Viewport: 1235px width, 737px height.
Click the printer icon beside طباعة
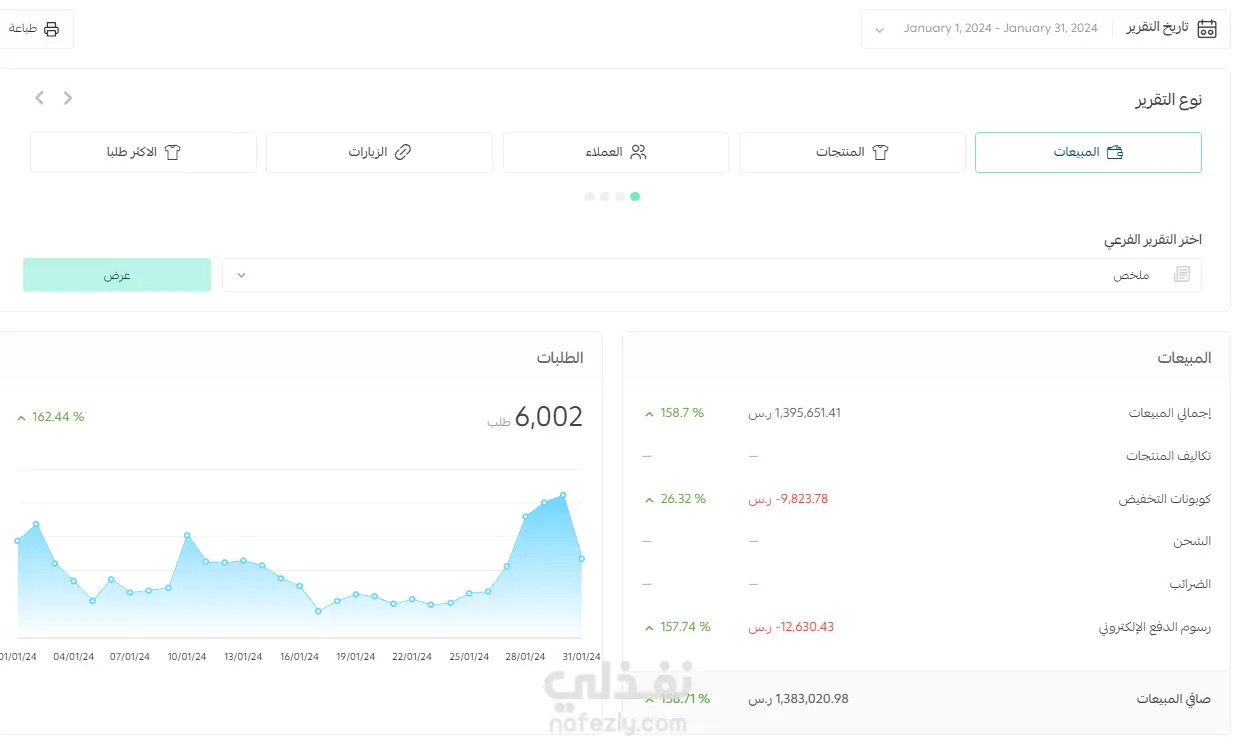click(52, 29)
